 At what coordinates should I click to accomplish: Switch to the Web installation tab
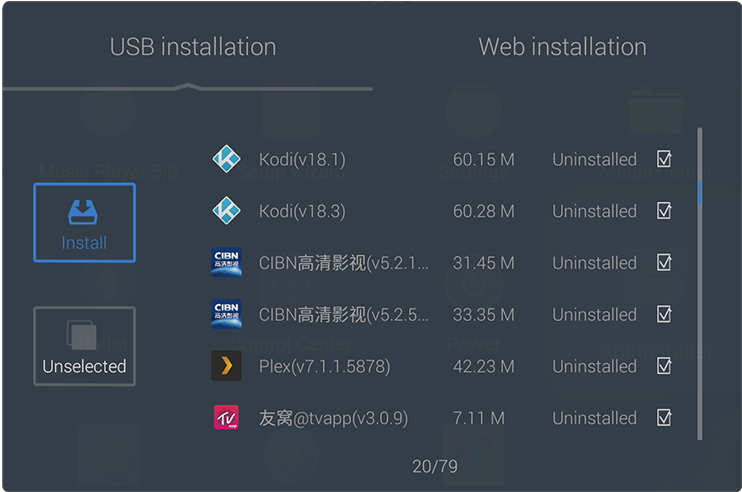(562, 47)
